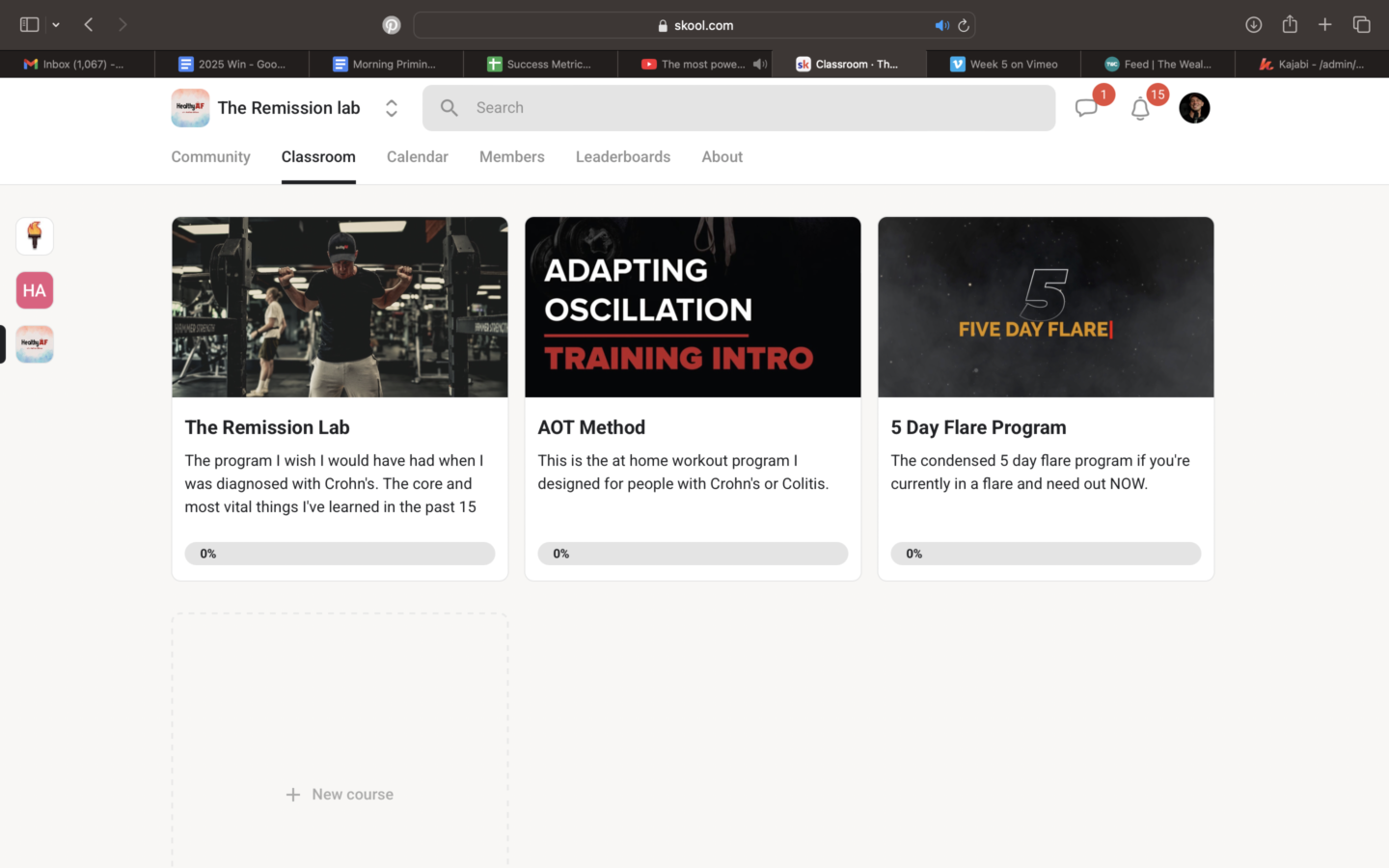Viewport: 1389px width, 868px height.
Task: Click the Safari downloads icon
Action: tap(1253, 25)
